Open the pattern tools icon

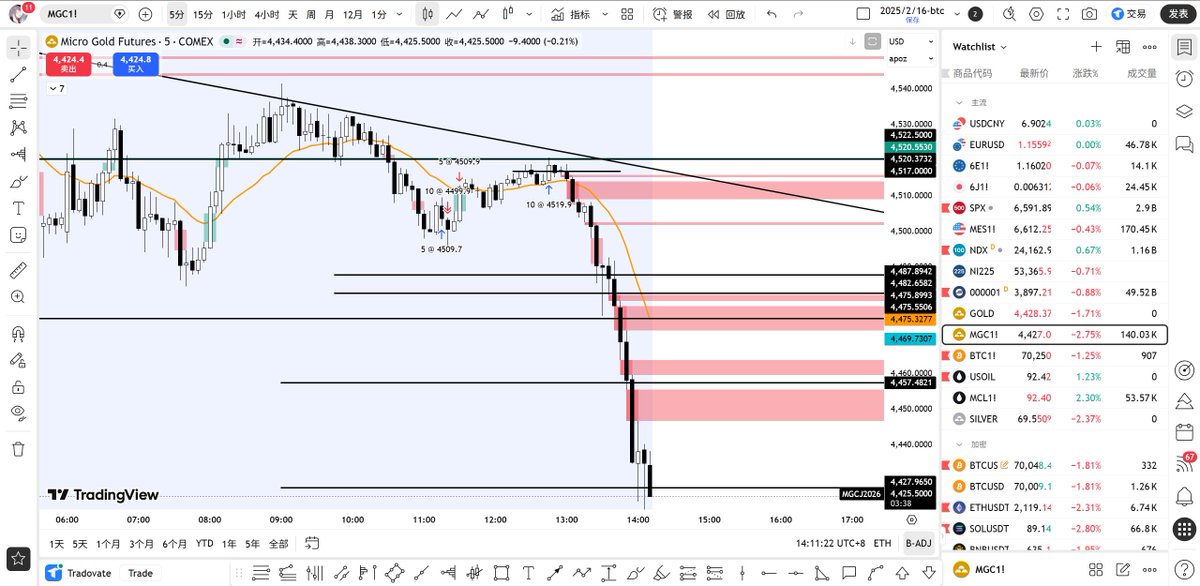(18, 128)
